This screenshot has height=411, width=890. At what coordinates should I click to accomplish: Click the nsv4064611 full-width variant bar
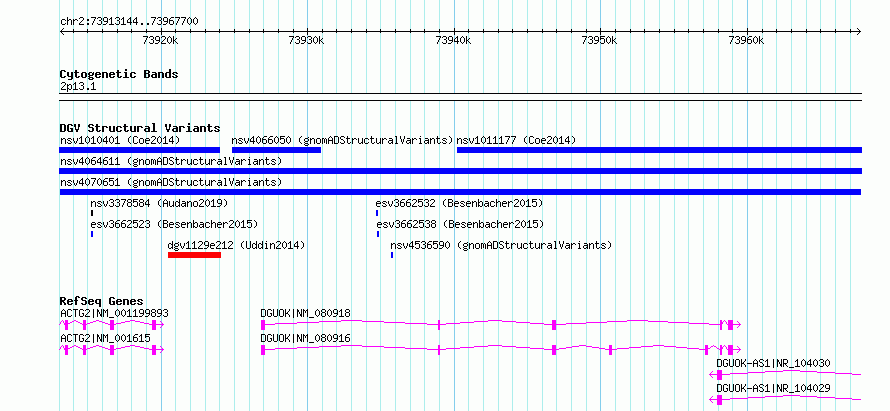[x=461, y=171]
